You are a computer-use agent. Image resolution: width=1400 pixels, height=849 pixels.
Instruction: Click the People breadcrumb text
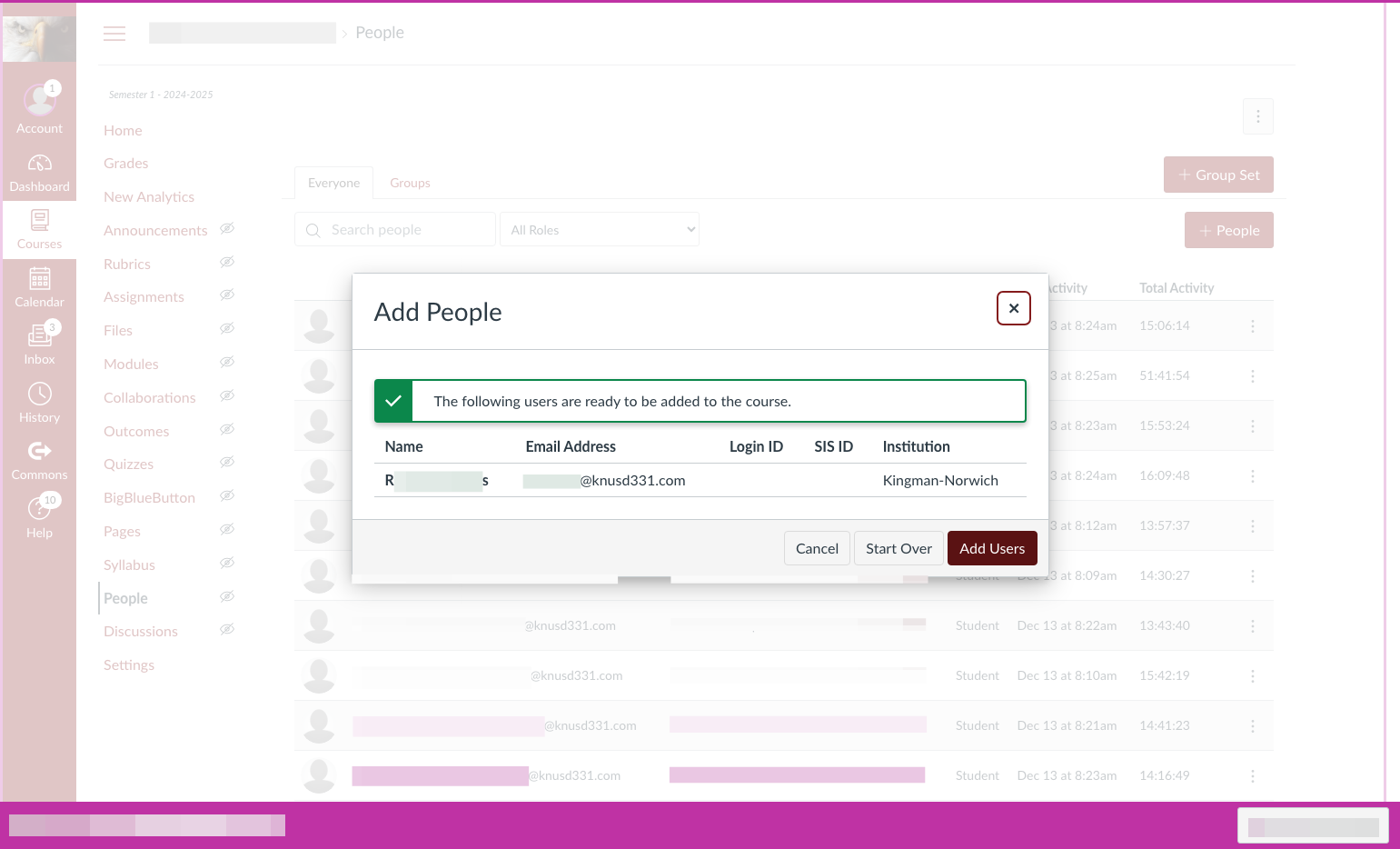coord(380,33)
